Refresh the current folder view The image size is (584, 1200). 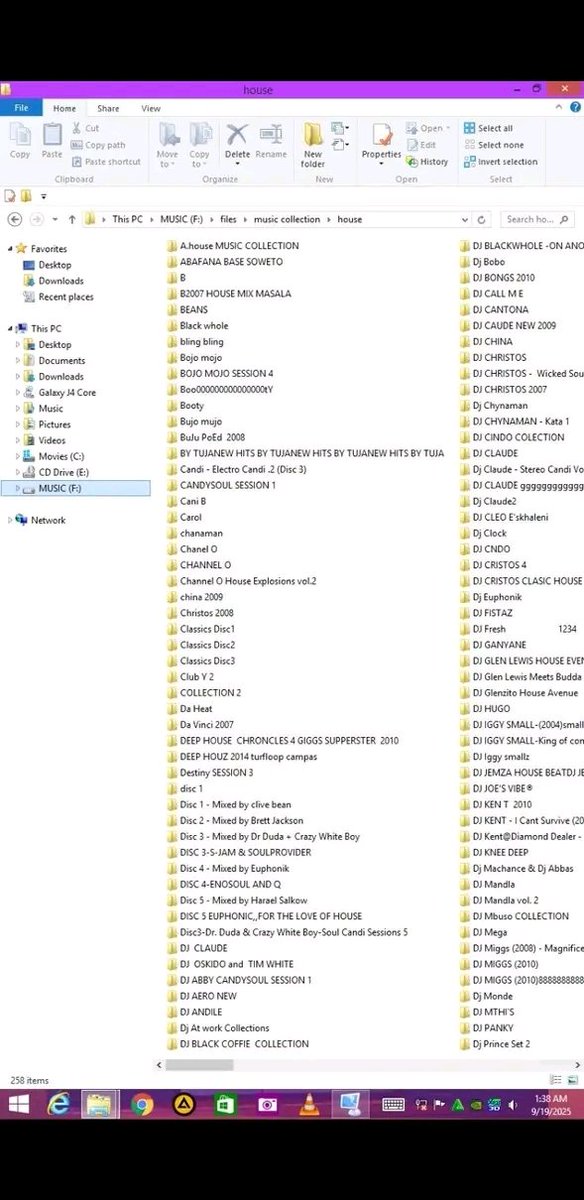pyautogui.click(x=483, y=219)
